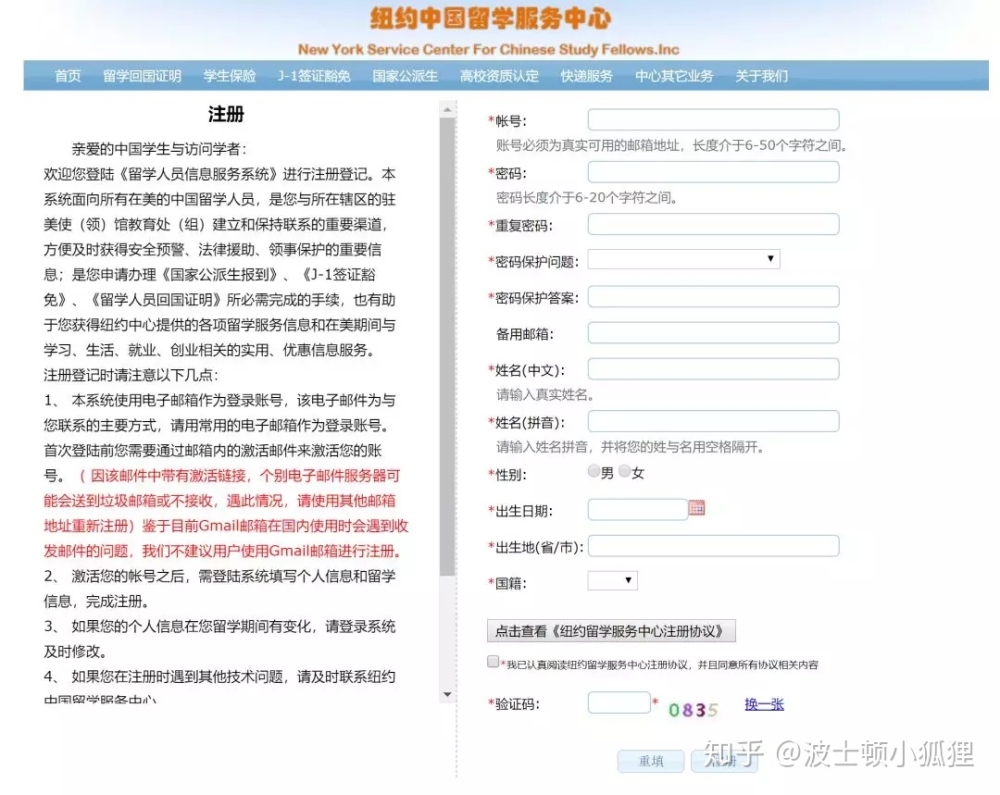Click the 注册 heading text
This screenshot has height=795, width=1000.
[x=226, y=115]
